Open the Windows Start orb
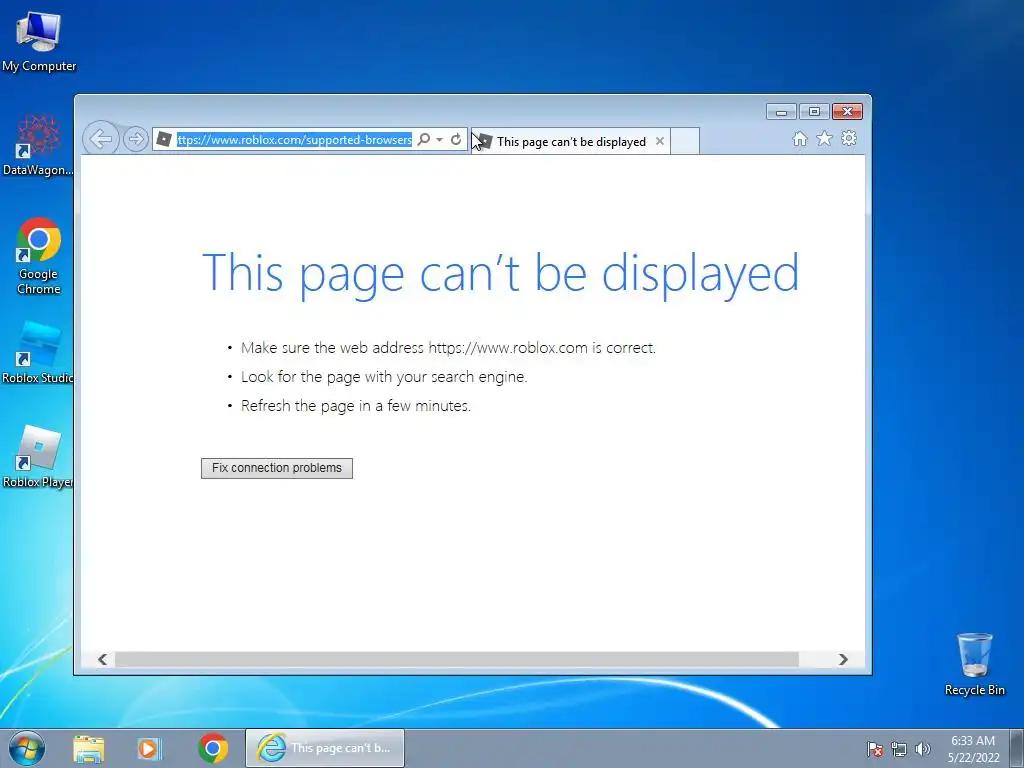 27,748
